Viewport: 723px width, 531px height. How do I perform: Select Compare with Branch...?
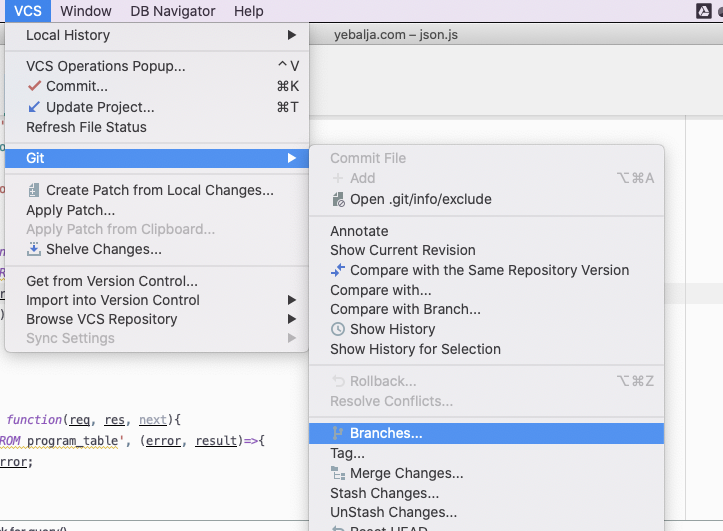click(486, 309)
